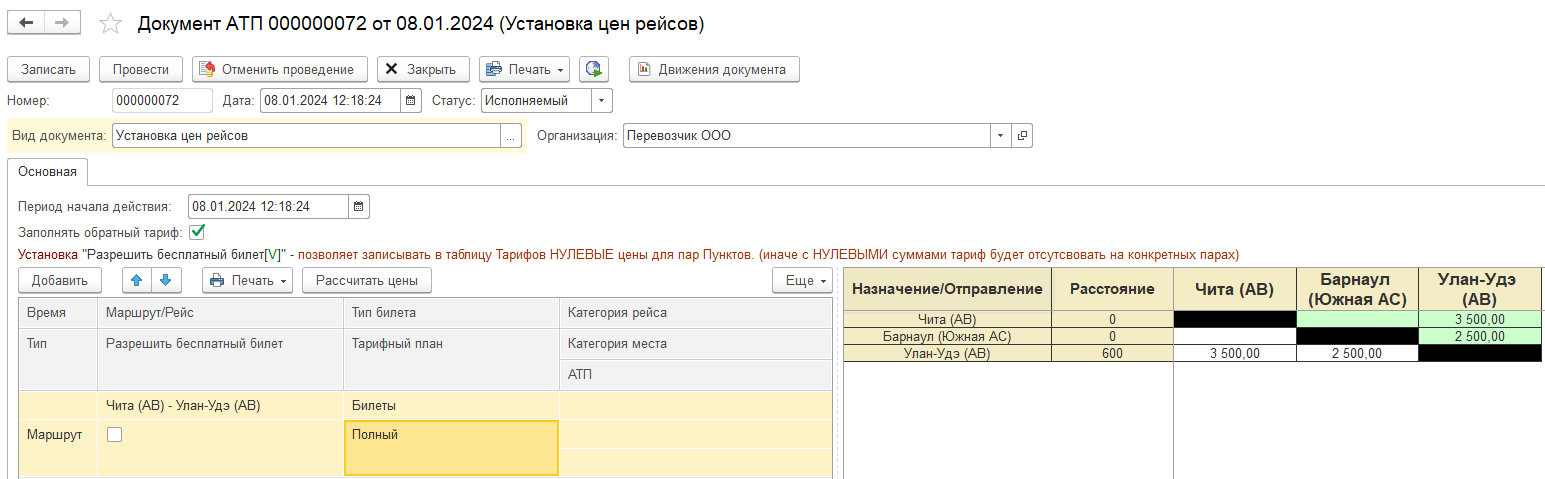Expand the Статус dropdown list
1545x479 pixels.
coord(601,101)
